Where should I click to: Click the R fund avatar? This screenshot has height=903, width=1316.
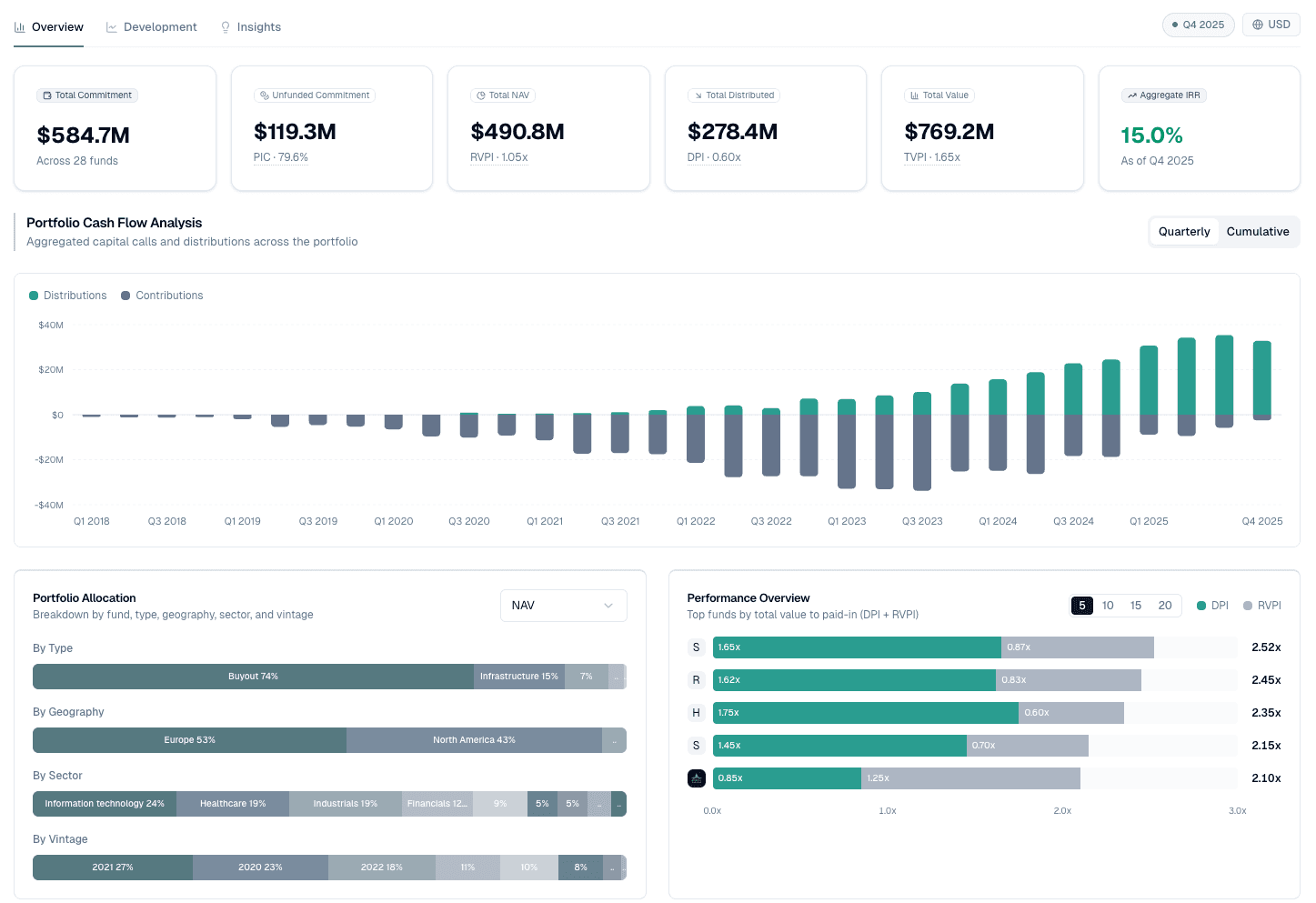click(x=697, y=680)
